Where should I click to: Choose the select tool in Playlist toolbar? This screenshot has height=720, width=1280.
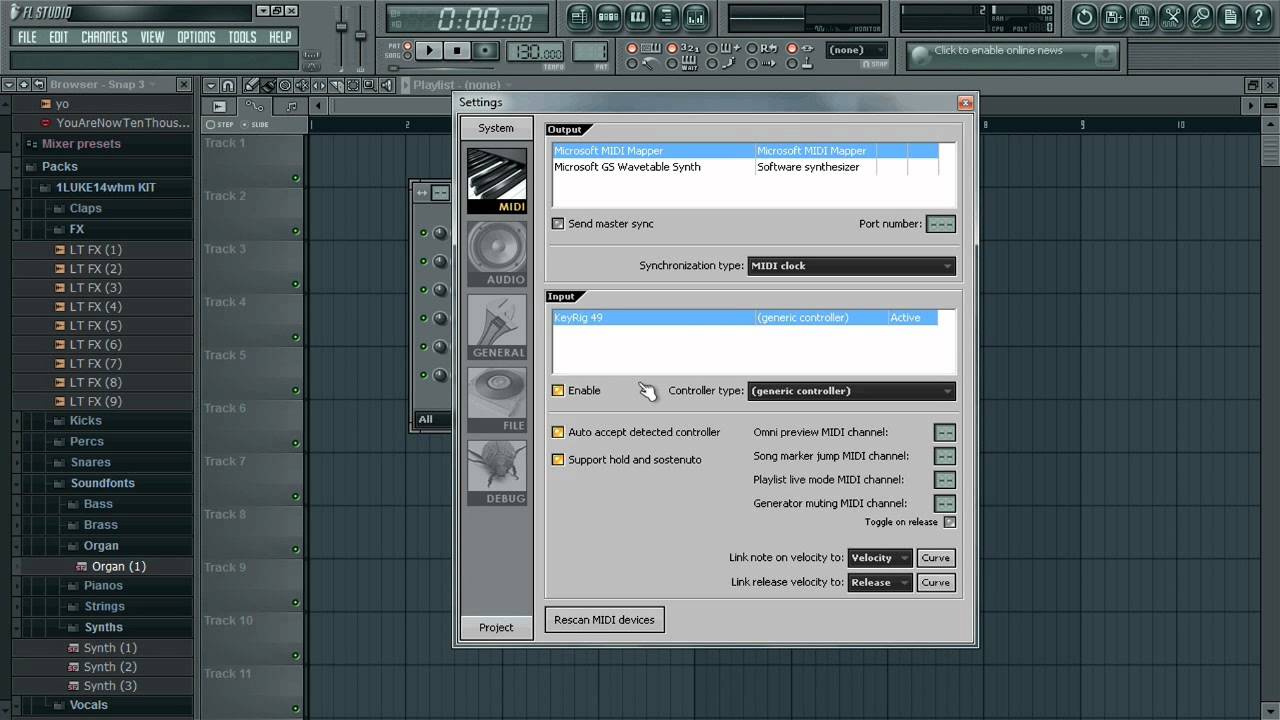point(353,85)
